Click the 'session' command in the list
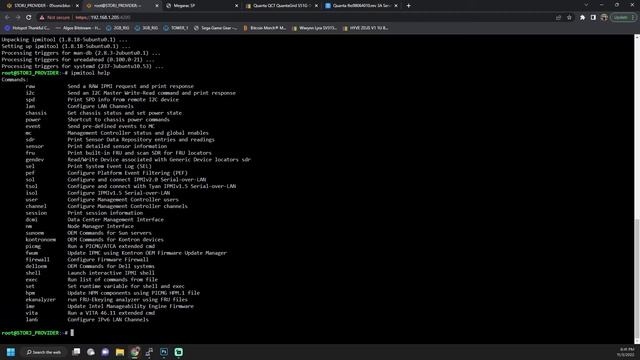 click(36, 213)
